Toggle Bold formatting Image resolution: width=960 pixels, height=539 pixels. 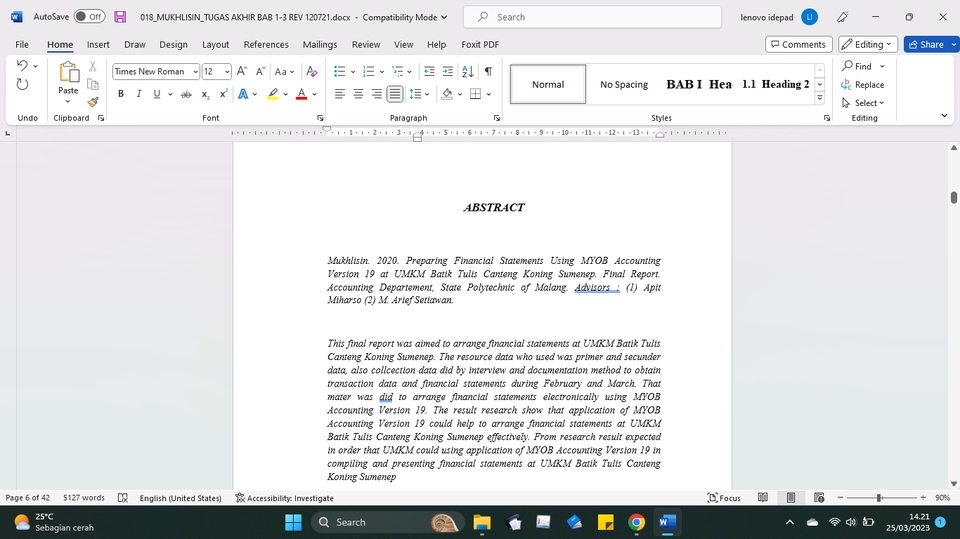coord(121,94)
